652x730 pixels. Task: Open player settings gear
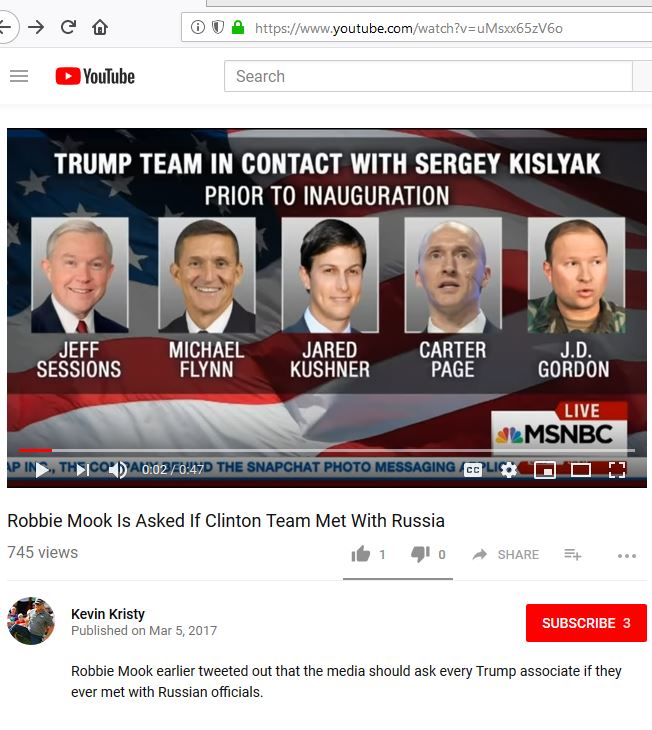click(509, 470)
